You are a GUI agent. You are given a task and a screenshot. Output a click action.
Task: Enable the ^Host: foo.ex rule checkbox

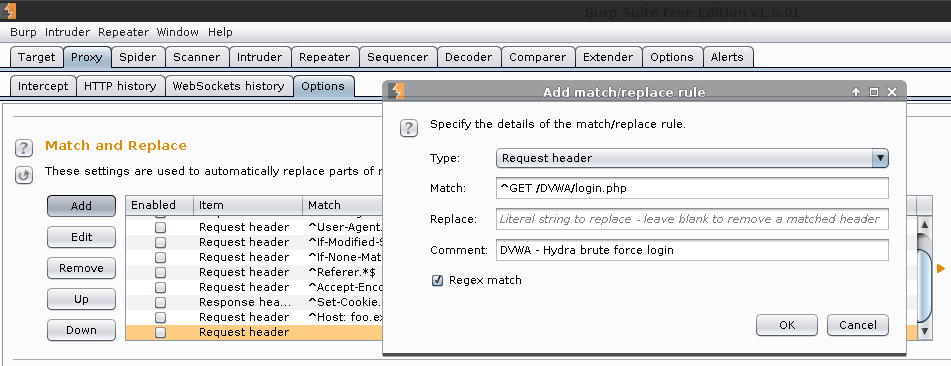point(160,317)
